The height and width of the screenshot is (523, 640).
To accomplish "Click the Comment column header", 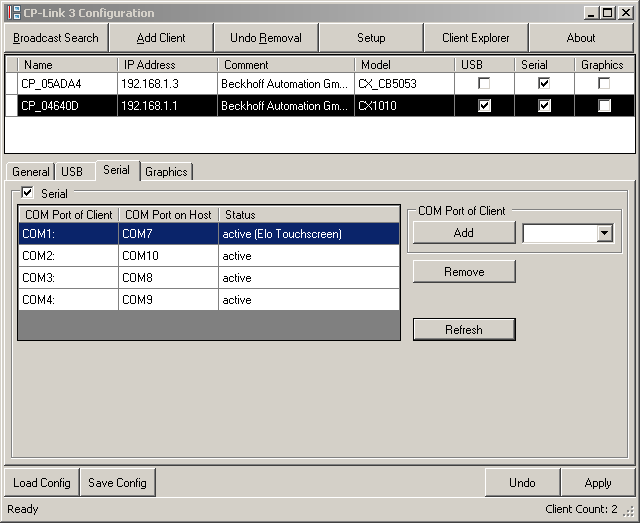I will click(x=286, y=65).
